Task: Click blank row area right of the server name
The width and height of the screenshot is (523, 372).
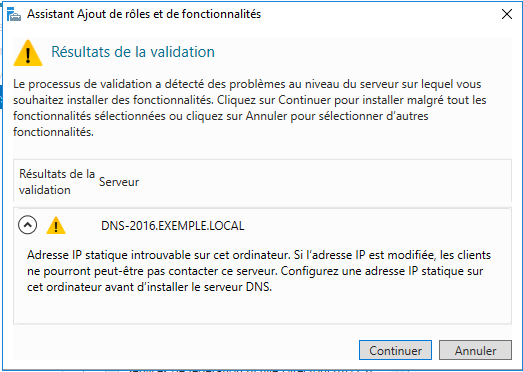Action: (x=377, y=226)
